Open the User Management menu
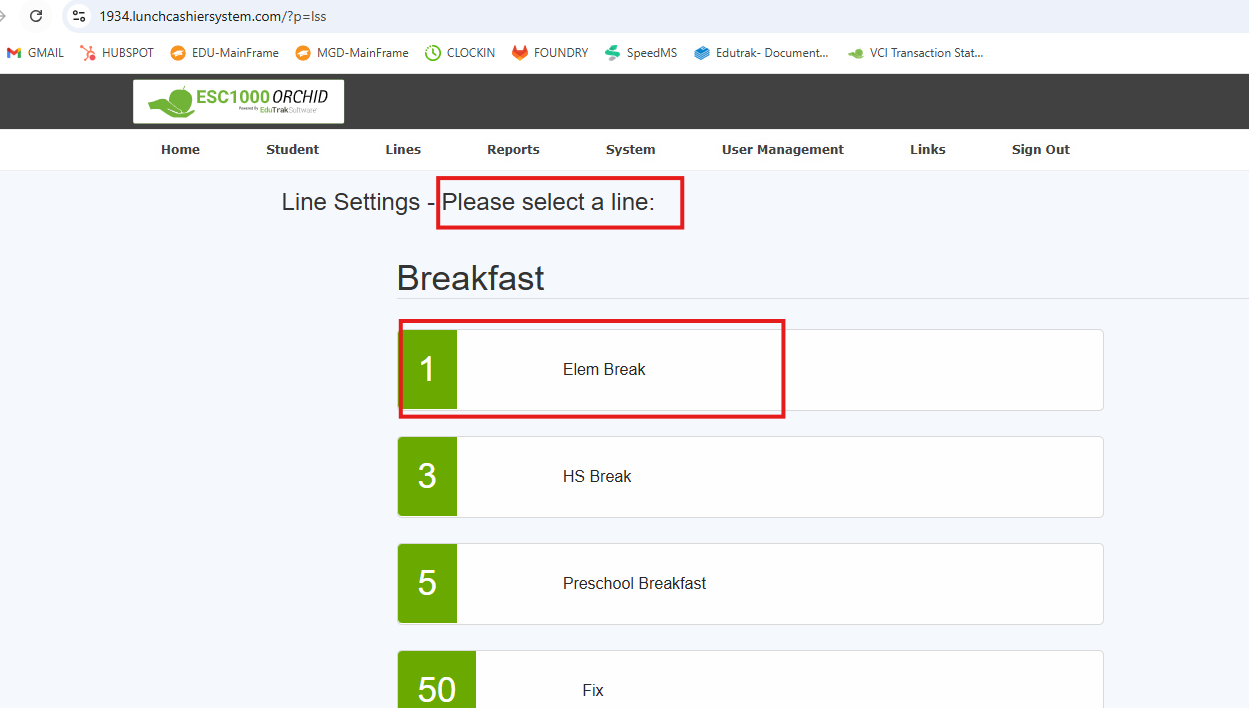 [x=782, y=150]
